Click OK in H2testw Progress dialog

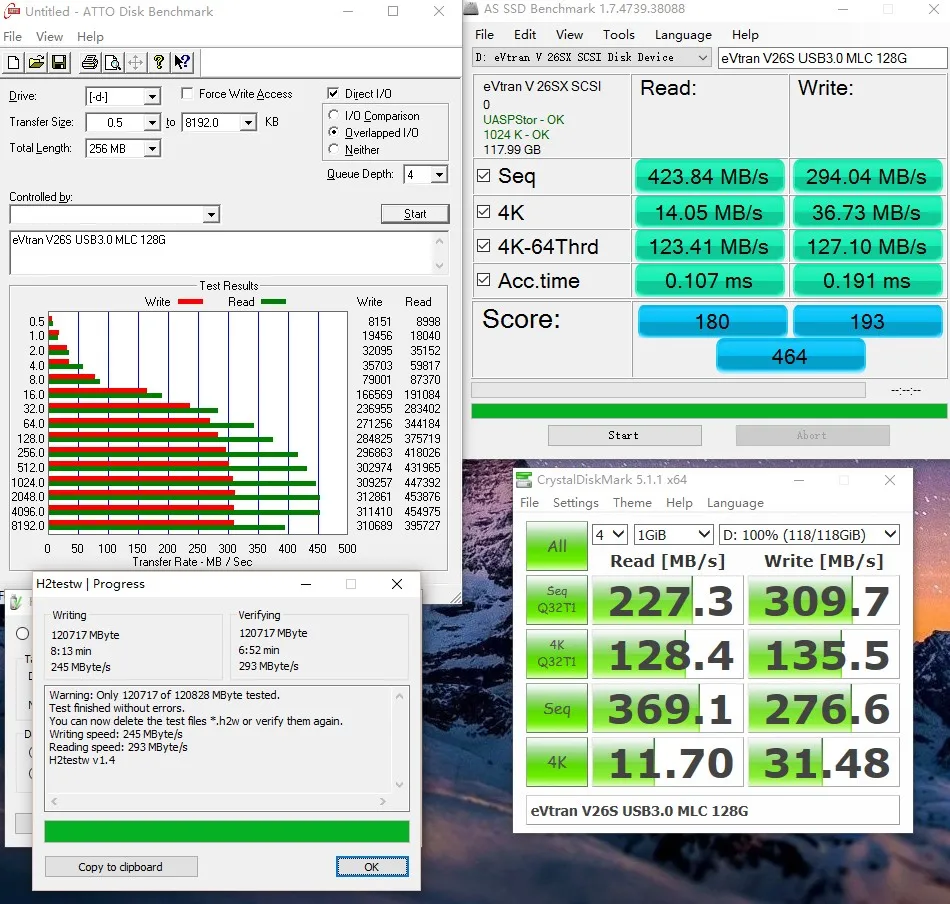tap(372, 866)
